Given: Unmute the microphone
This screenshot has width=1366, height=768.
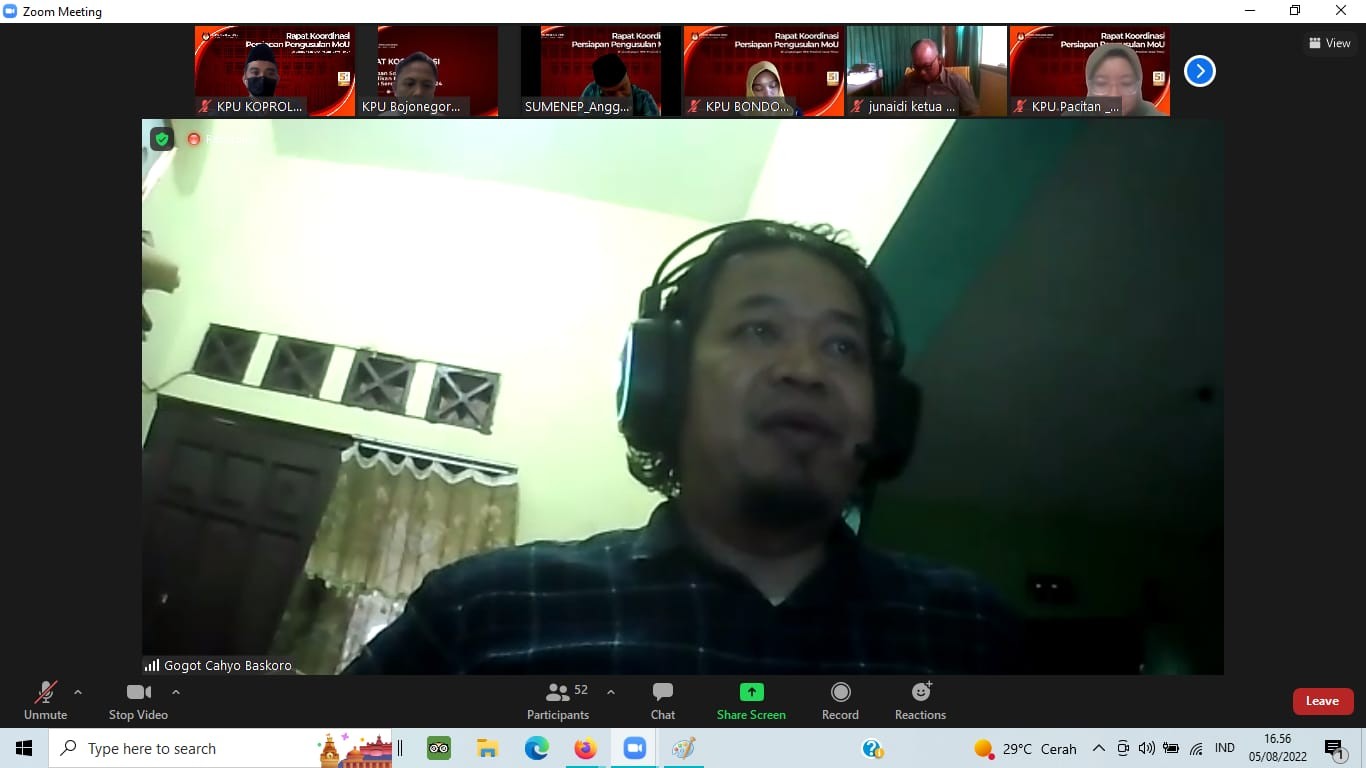Looking at the screenshot, I should 45,701.
